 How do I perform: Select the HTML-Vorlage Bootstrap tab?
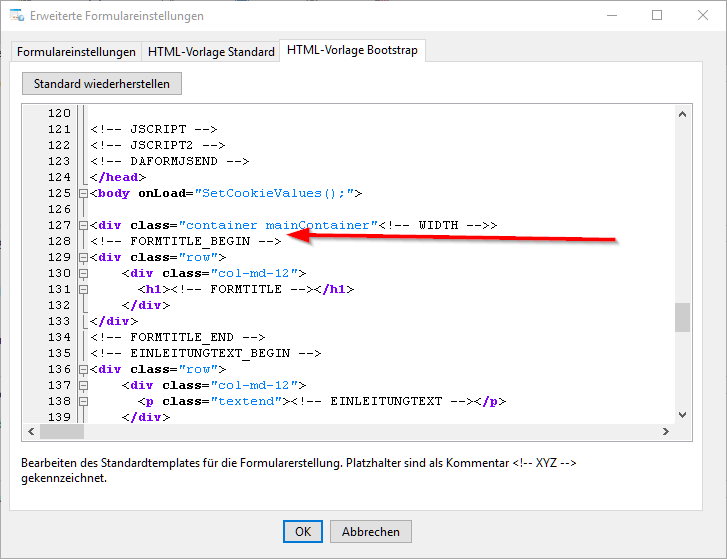(x=352, y=50)
